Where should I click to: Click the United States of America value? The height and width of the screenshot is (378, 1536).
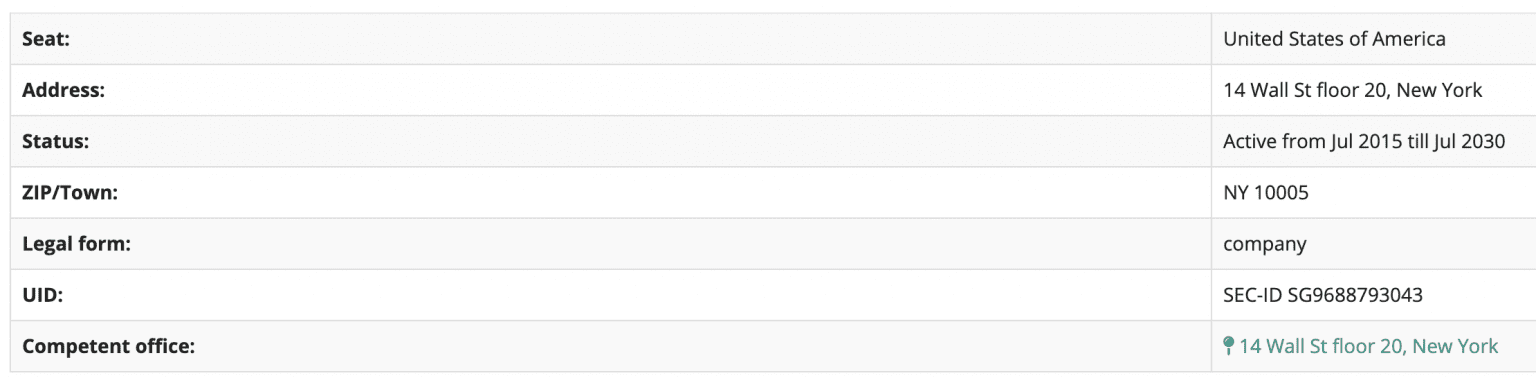click(x=1334, y=39)
